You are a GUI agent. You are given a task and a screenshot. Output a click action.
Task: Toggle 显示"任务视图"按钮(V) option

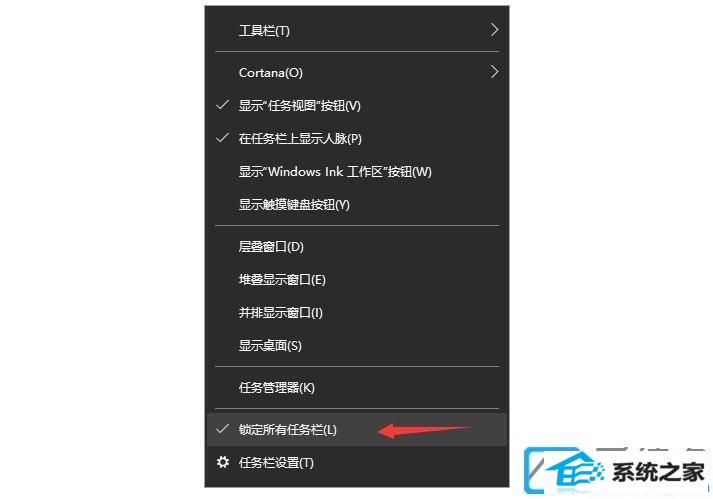pos(357,106)
